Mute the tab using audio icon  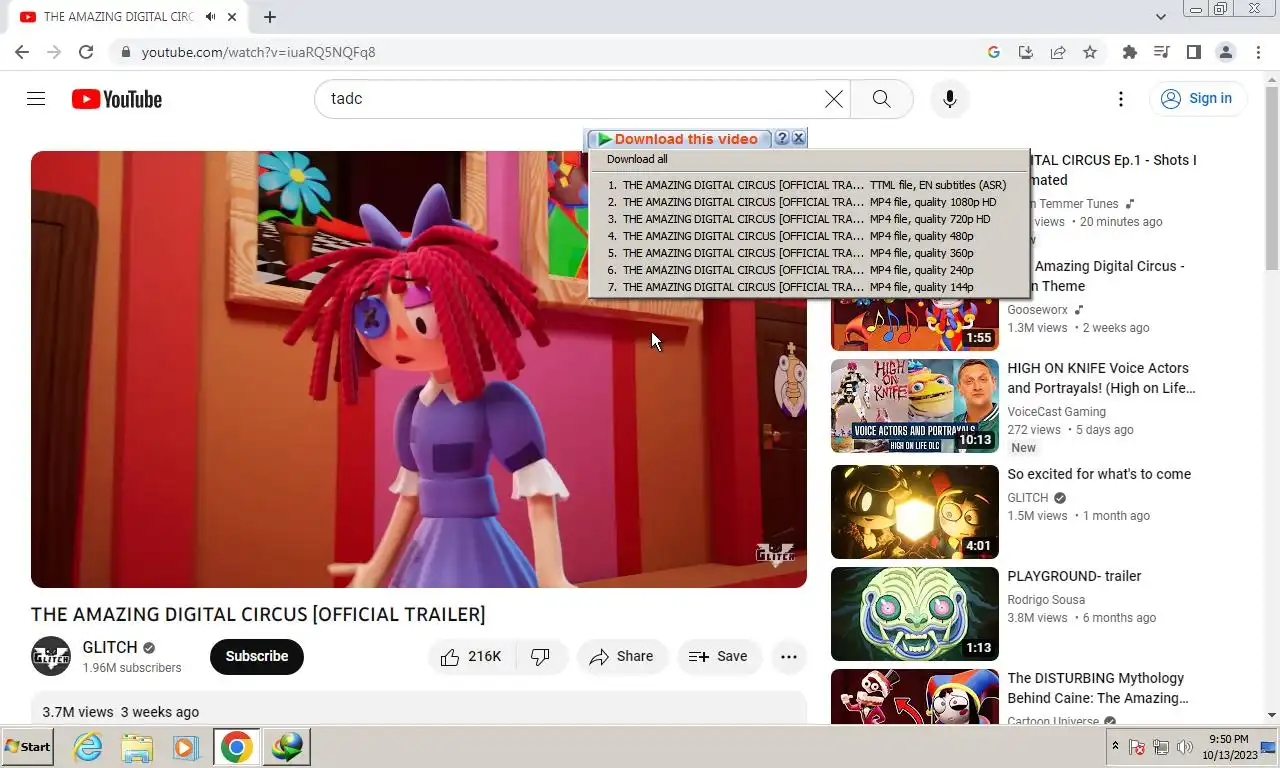210,17
